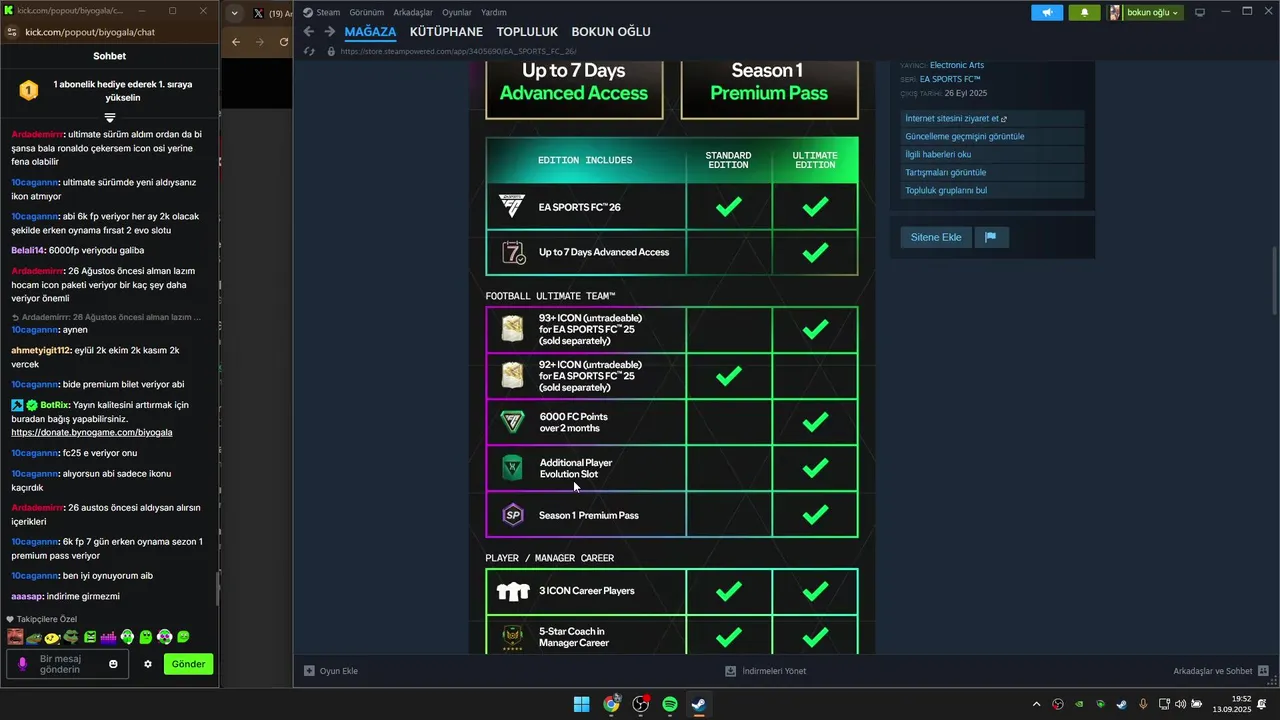Click the Steam store URL address
The width and height of the screenshot is (1280, 720).
tap(458, 51)
